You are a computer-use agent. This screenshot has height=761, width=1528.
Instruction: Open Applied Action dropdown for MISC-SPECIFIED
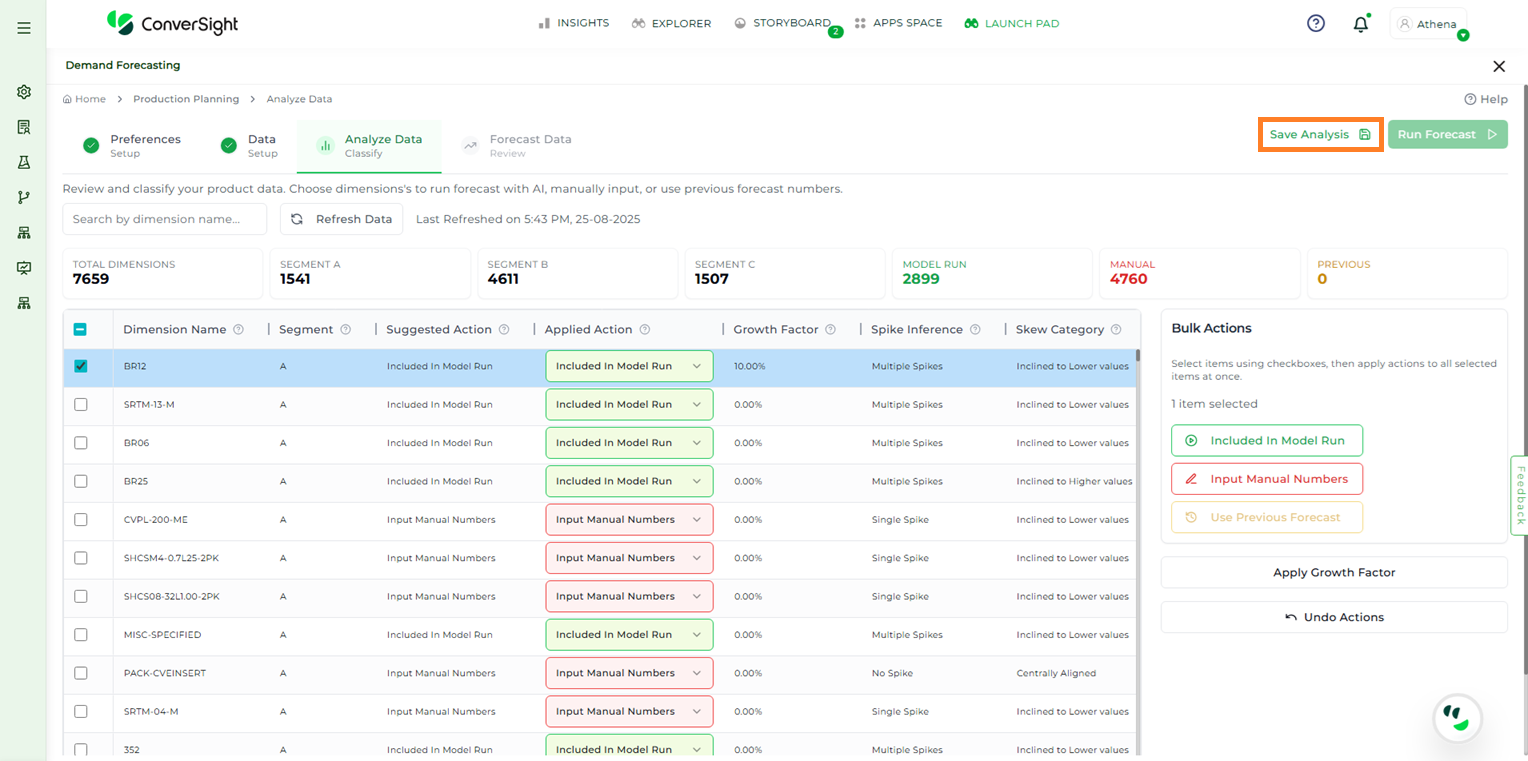coord(629,634)
